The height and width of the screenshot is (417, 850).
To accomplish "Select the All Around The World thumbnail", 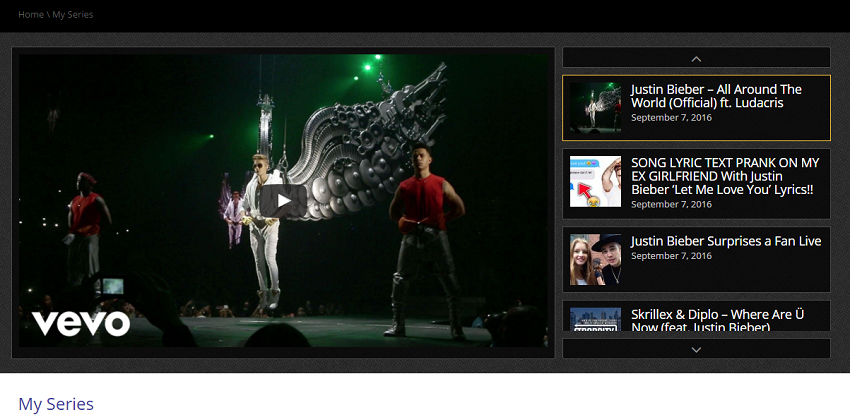I will click(595, 107).
